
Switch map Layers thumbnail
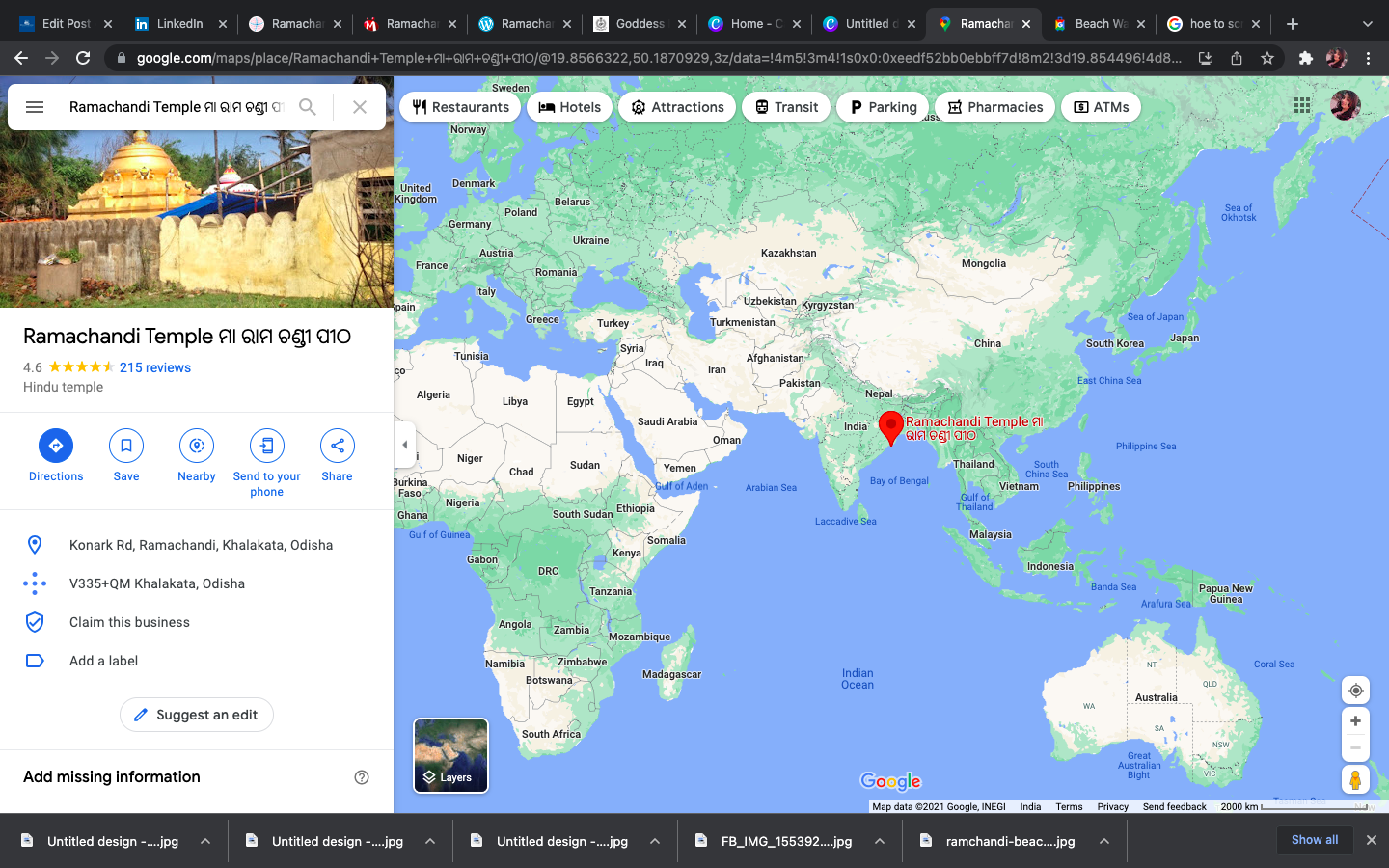[450, 755]
